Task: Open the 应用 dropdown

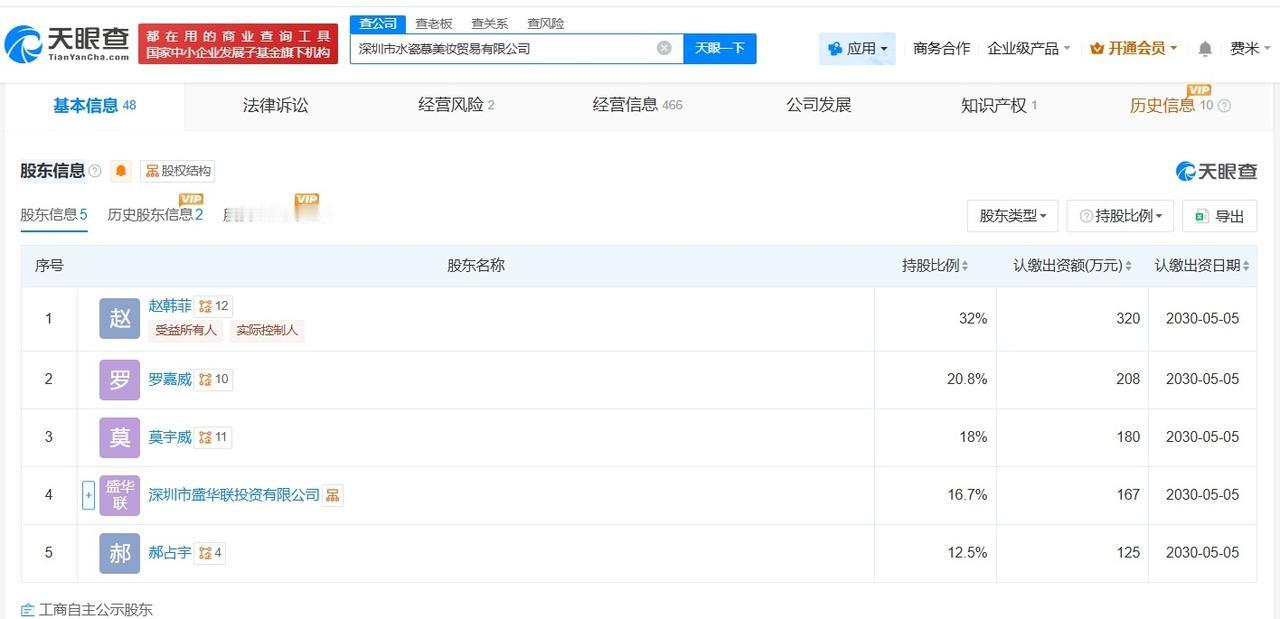Action: 857,48
